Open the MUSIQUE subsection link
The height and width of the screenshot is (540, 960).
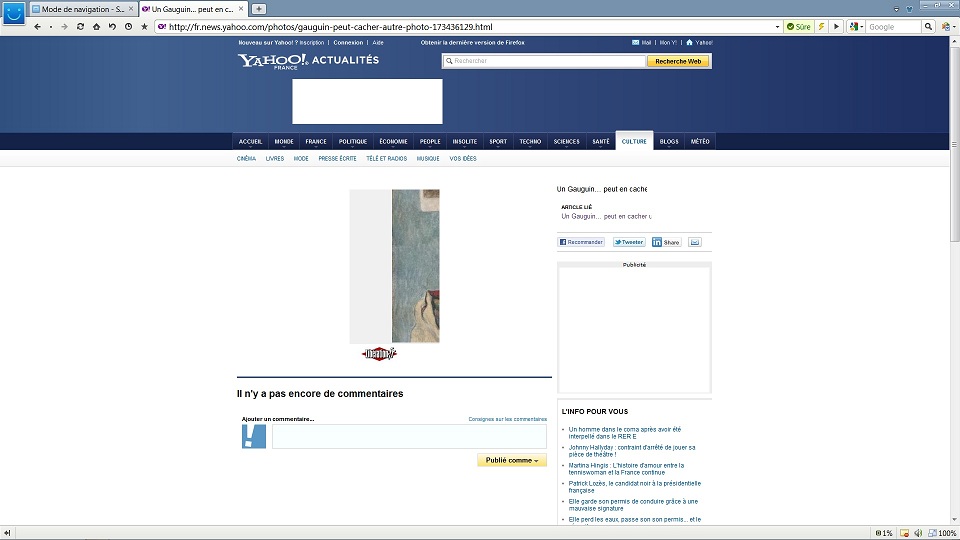point(428,159)
